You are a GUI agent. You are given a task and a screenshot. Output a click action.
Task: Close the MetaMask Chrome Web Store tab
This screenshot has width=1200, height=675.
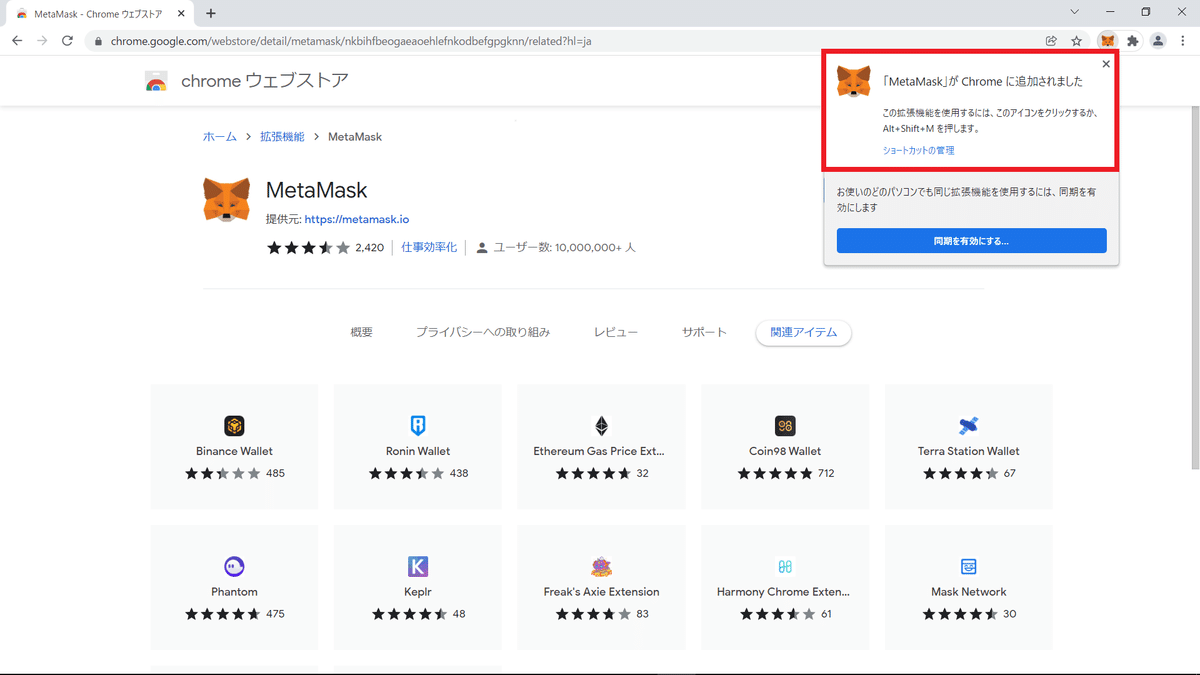coord(181,14)
